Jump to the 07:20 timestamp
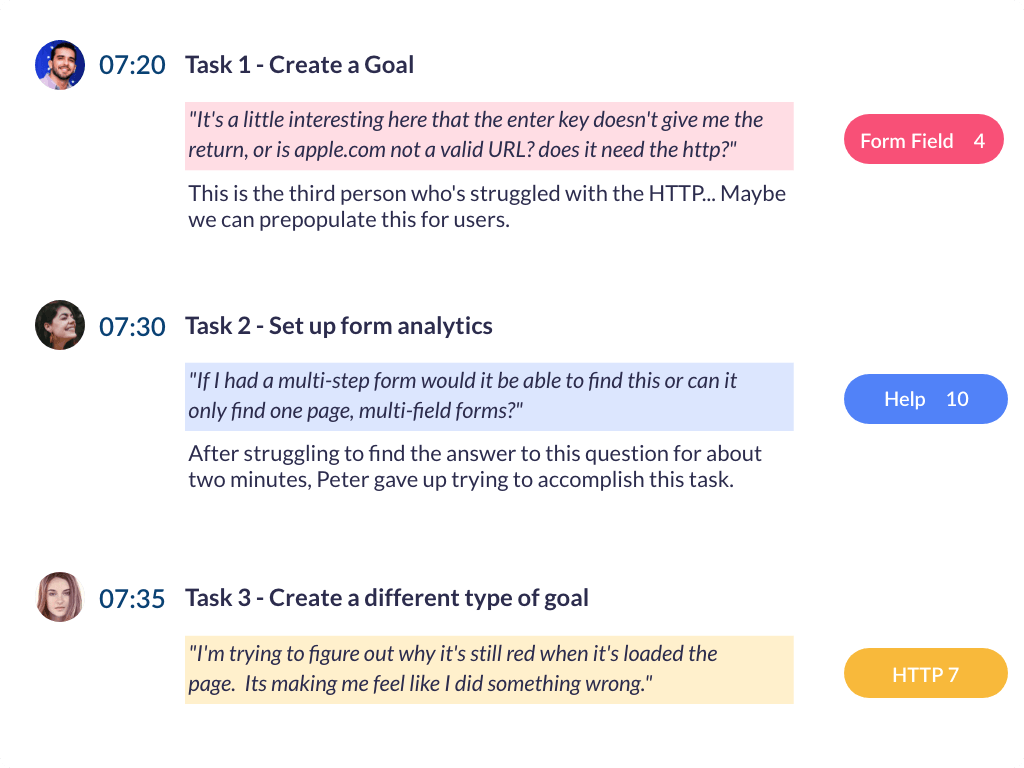The height and width of the screenshot is (768, 1024). coord(132,66)
